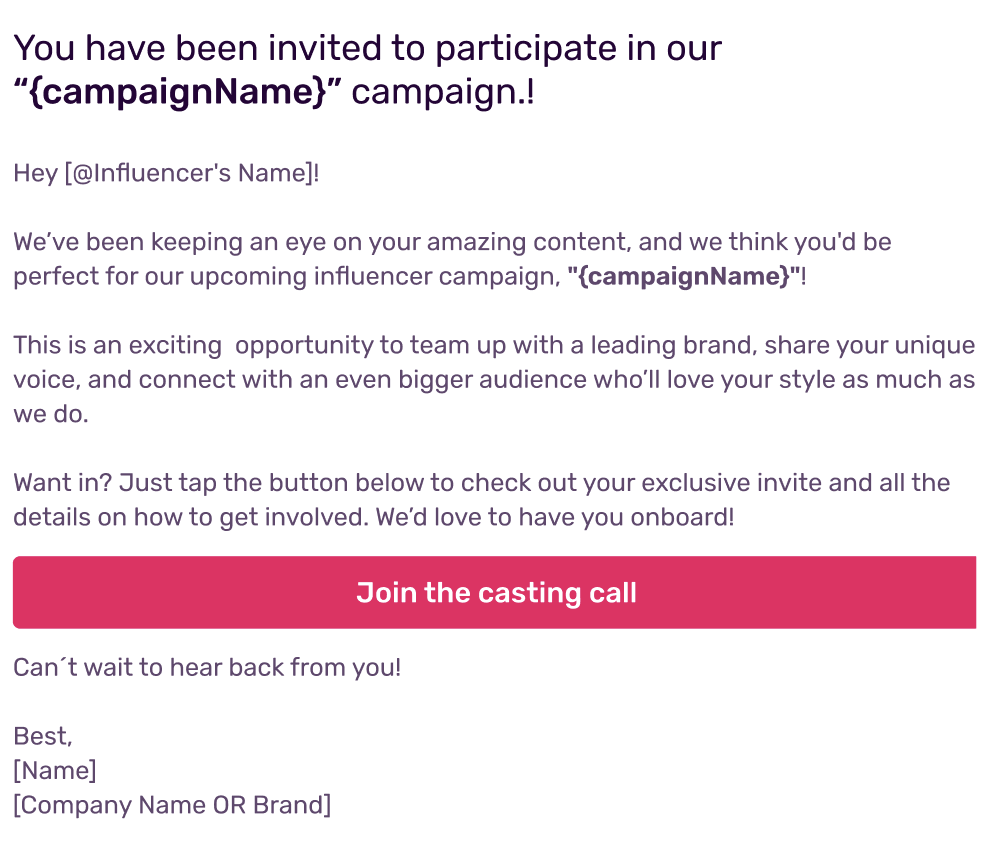Click the phrase We'd love to have you onboard
The width and height of the screenshot is (984, 846).
(x=555, y=517)
